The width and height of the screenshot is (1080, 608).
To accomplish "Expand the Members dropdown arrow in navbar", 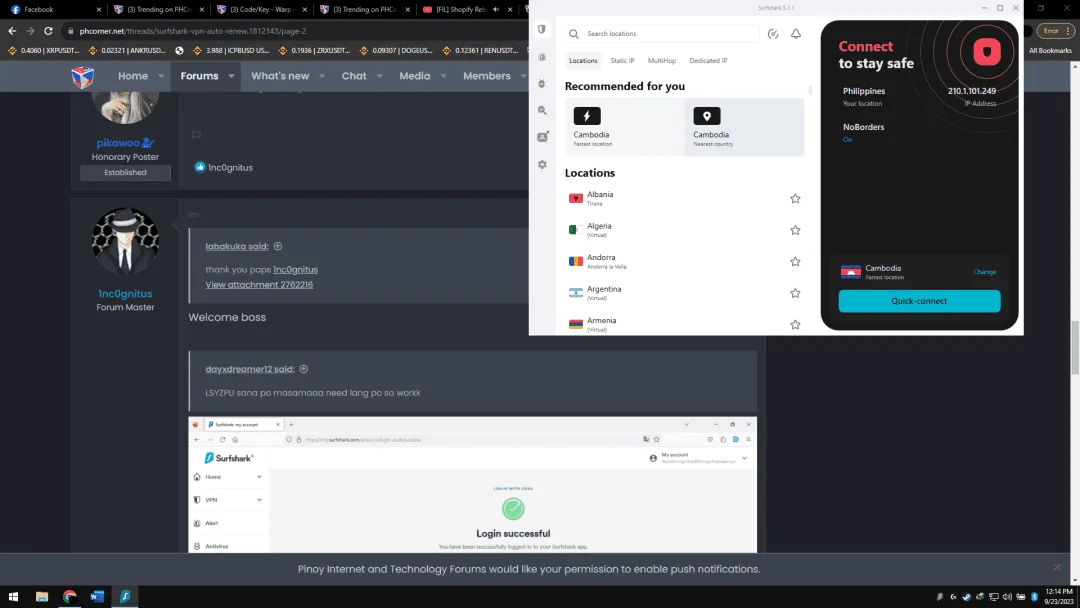I will pos(523,76).
